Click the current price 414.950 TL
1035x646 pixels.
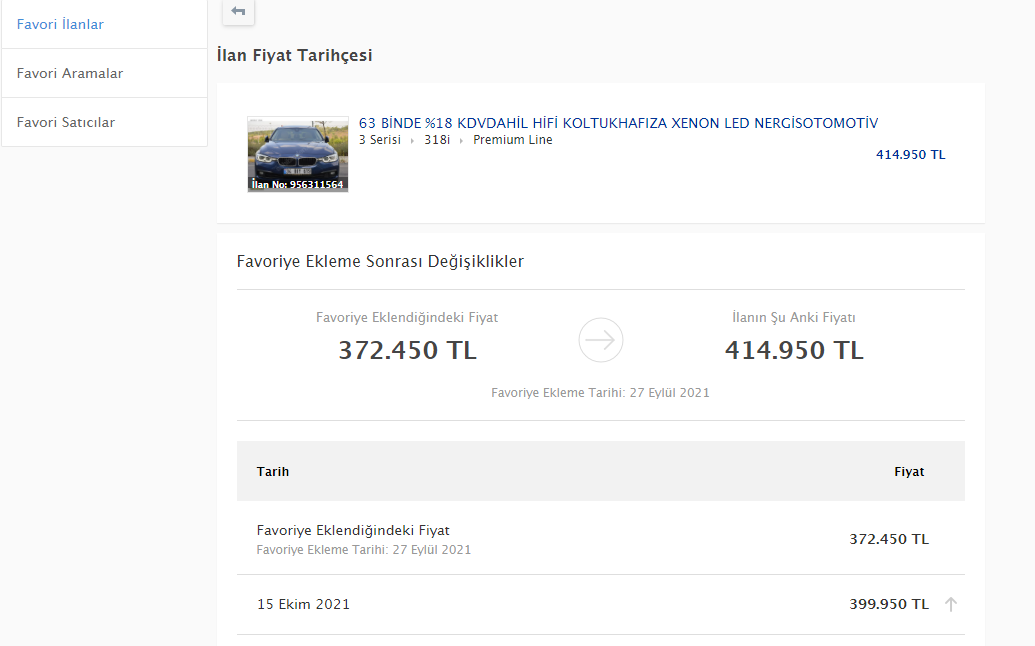coord(910,154)
